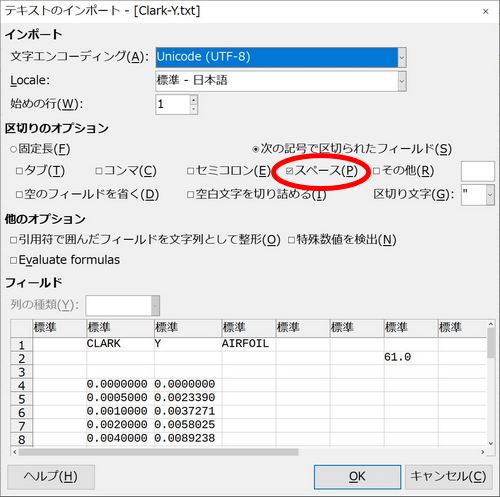Click the preview horizontal scrollbar left arrow
This screenshot has width=500, height=497.
(14, 452)
